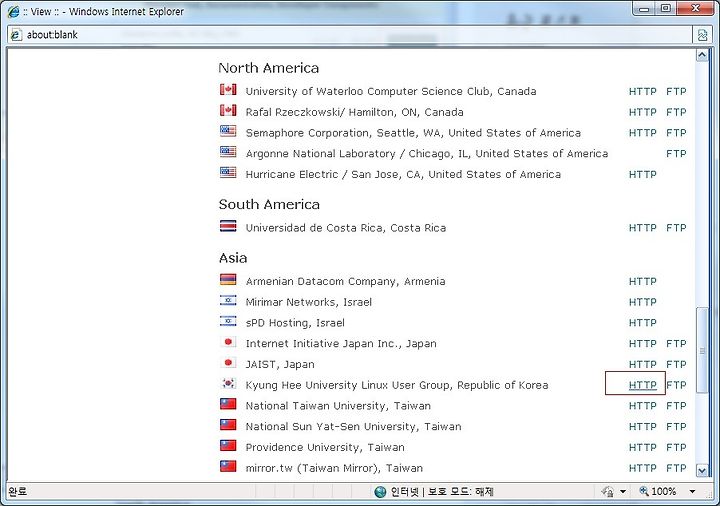Click the page icon beside about:blank

[16, 34]
